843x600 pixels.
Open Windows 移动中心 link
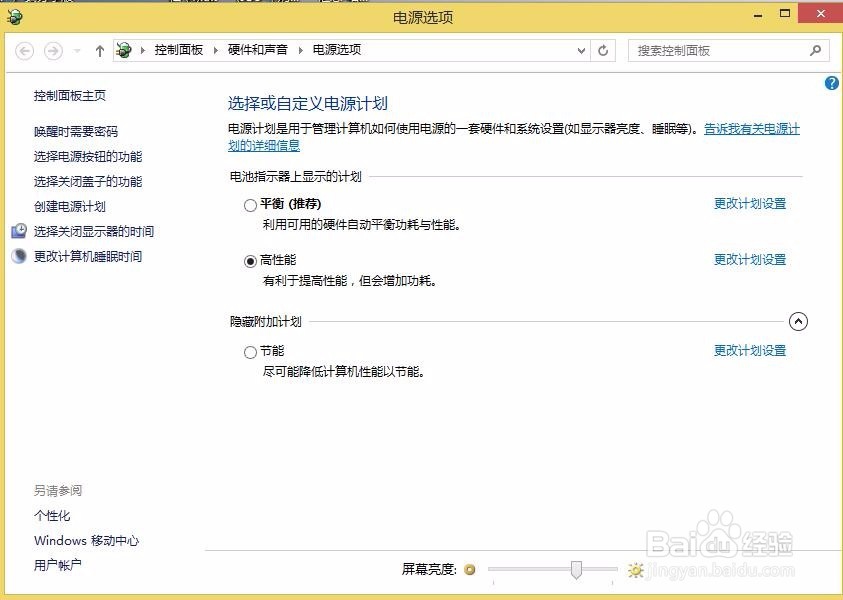click(87, 540)
